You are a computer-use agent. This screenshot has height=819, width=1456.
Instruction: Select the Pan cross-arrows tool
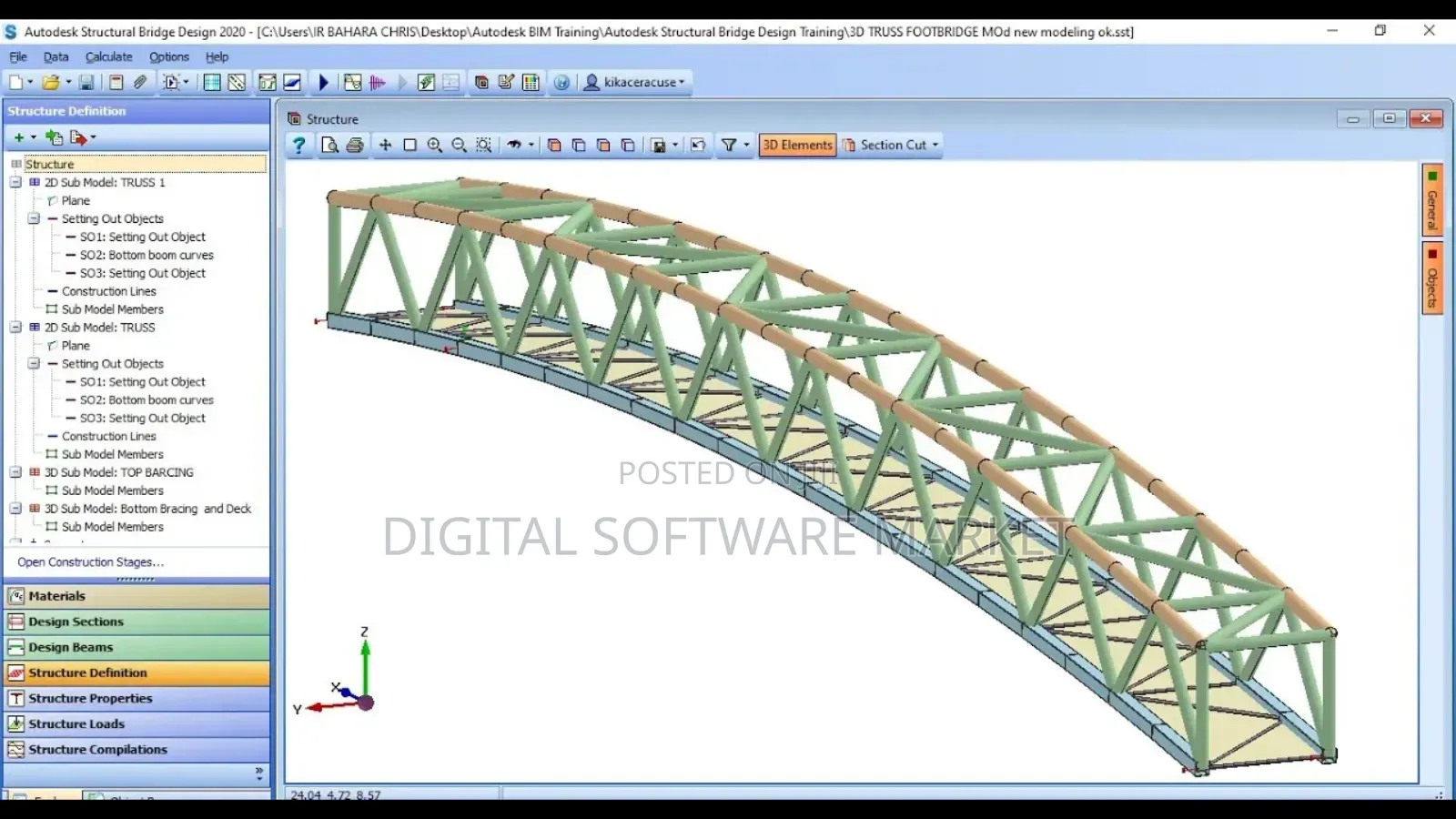385,145
